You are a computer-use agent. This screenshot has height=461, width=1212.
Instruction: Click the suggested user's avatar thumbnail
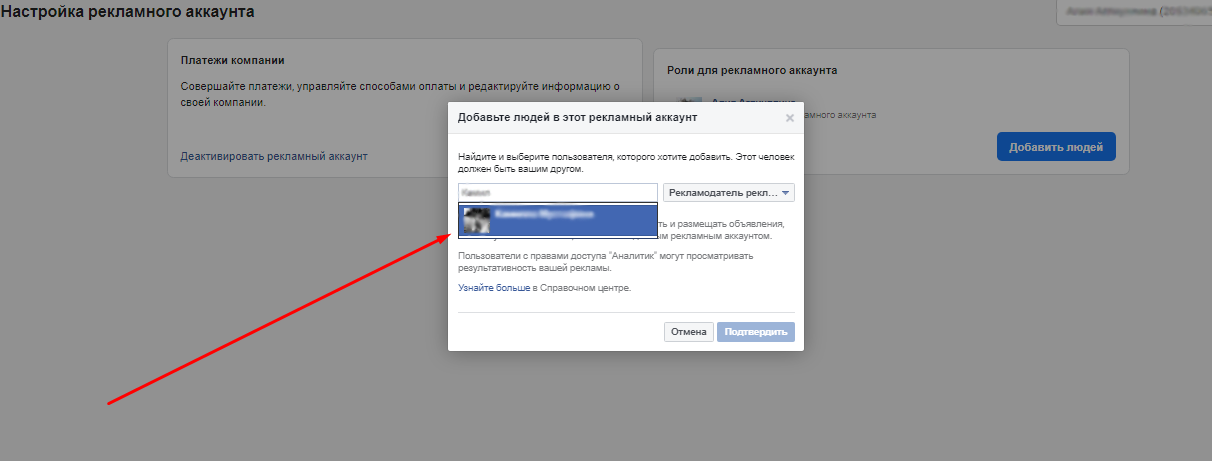pyautogui.click(x=476, y=220)
